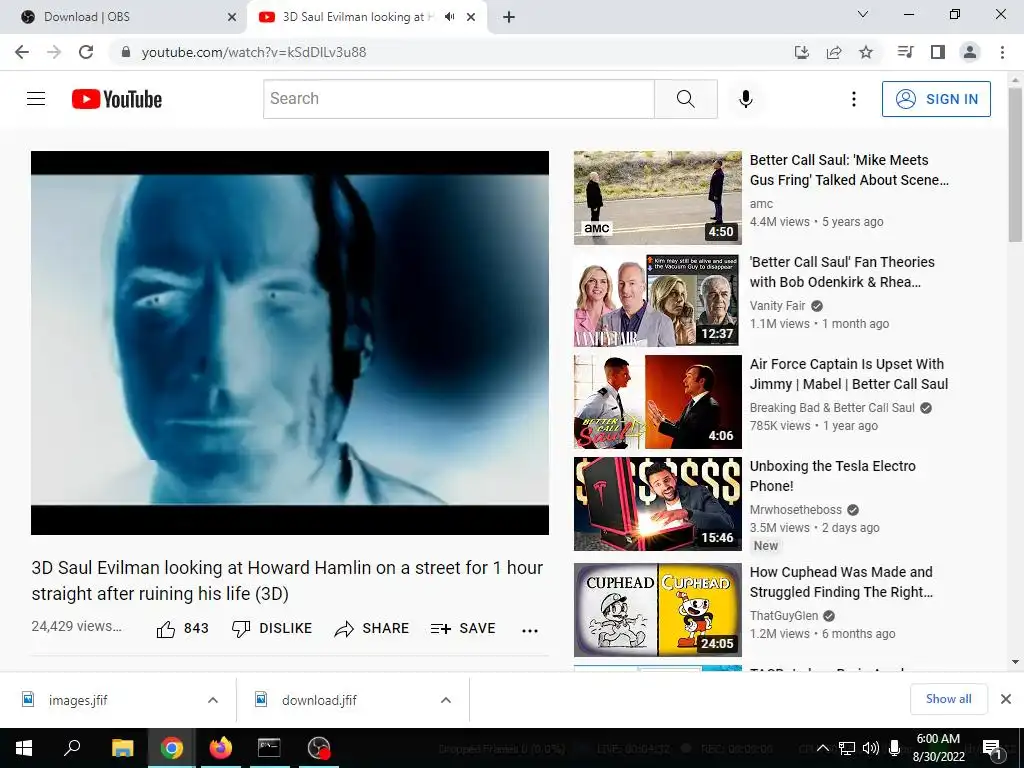Click Show all downloads
Image resolution: width=1024 pixels, height=768 pixels.
pos(948,699)
